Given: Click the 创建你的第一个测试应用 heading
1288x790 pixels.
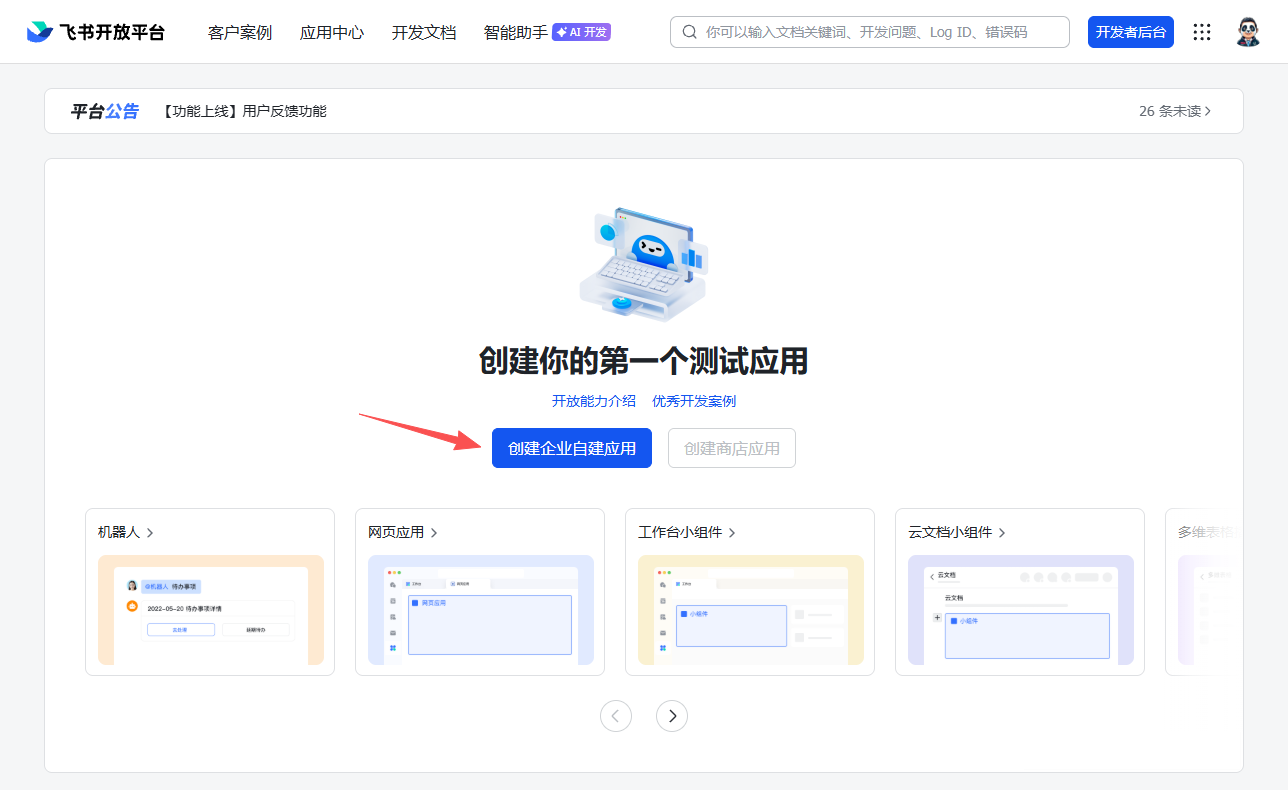Looking at the screenshot, I should [644, 361].
